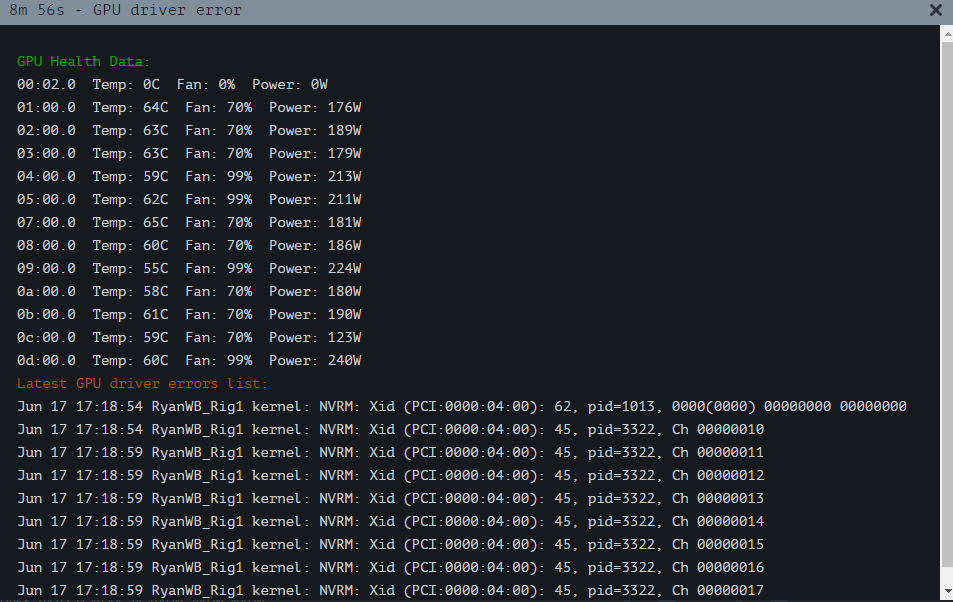This screenshot has height=602, width=953.
Task: Click the 0a:00.0 row with 58C temp
Action: (x=189, y=291)
